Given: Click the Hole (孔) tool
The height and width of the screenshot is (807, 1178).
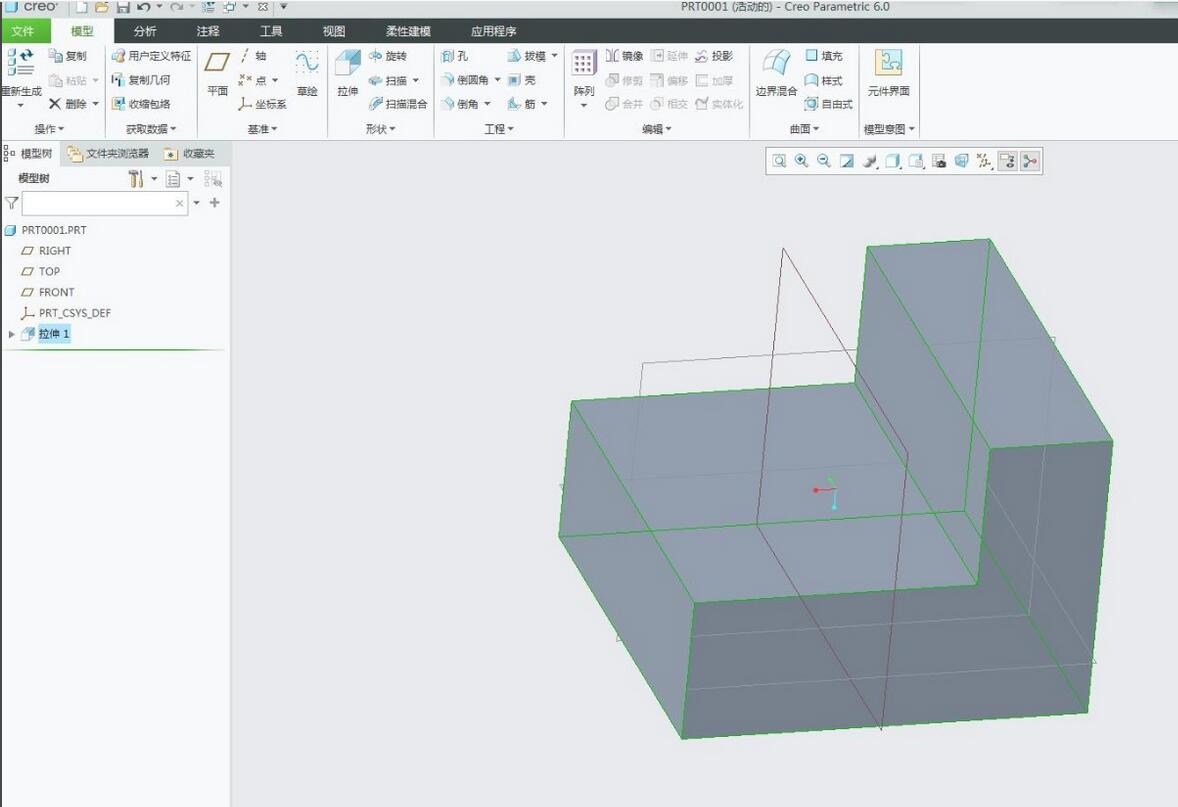Looking at the screenshot, I should coord(455,56).
